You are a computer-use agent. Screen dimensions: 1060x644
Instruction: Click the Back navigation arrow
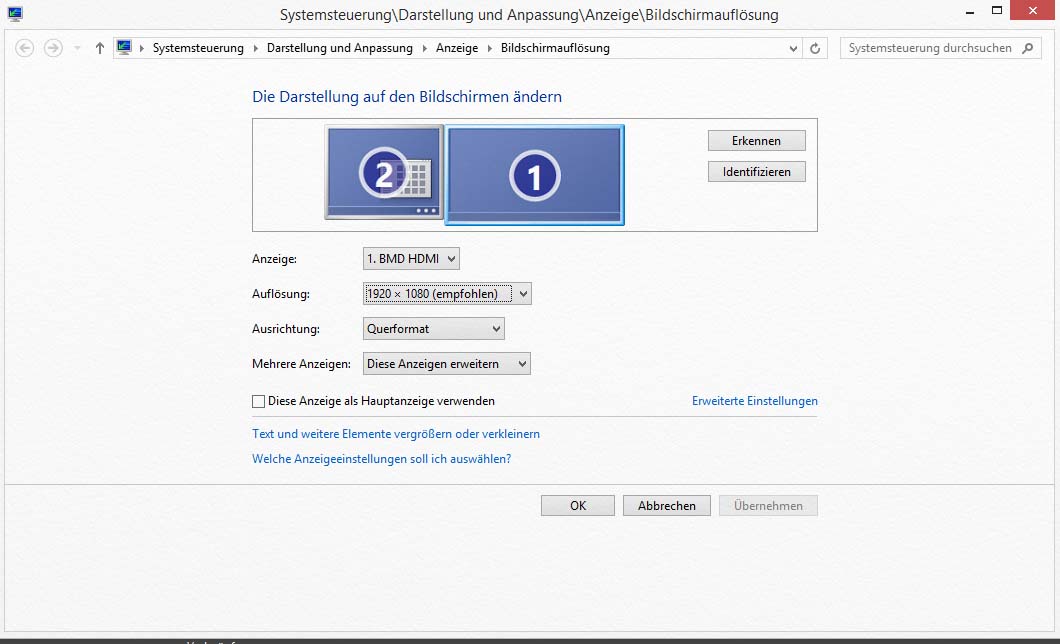(25, 48)
